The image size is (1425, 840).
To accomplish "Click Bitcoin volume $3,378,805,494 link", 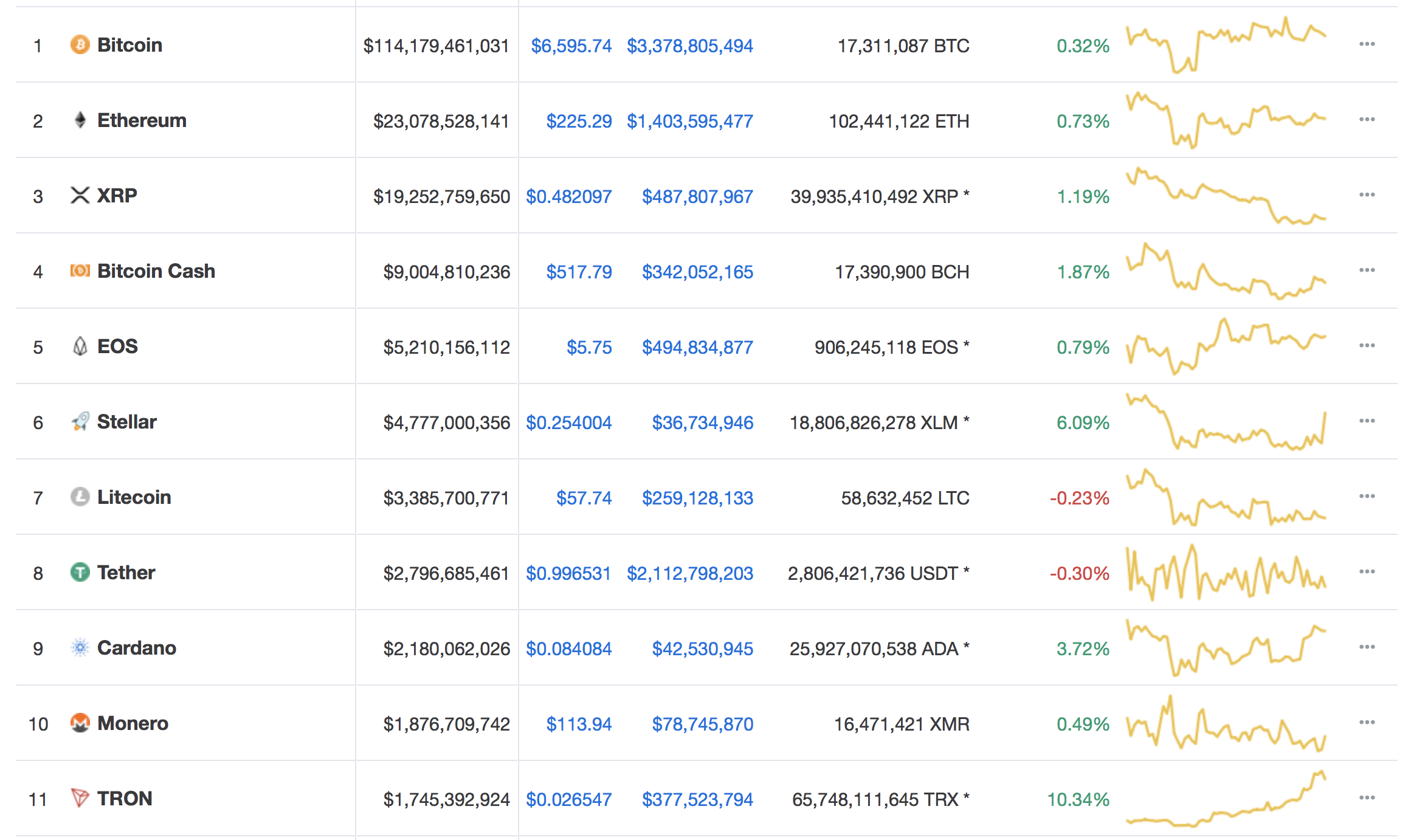I will point(689,46).
